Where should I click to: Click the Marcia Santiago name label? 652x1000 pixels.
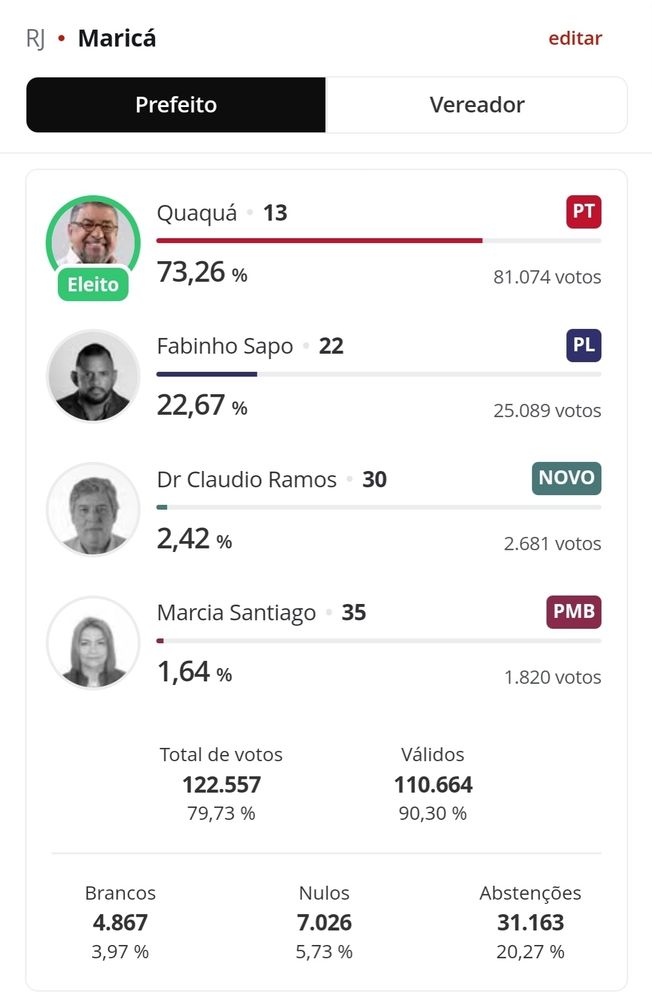click(x=236, y=612)
